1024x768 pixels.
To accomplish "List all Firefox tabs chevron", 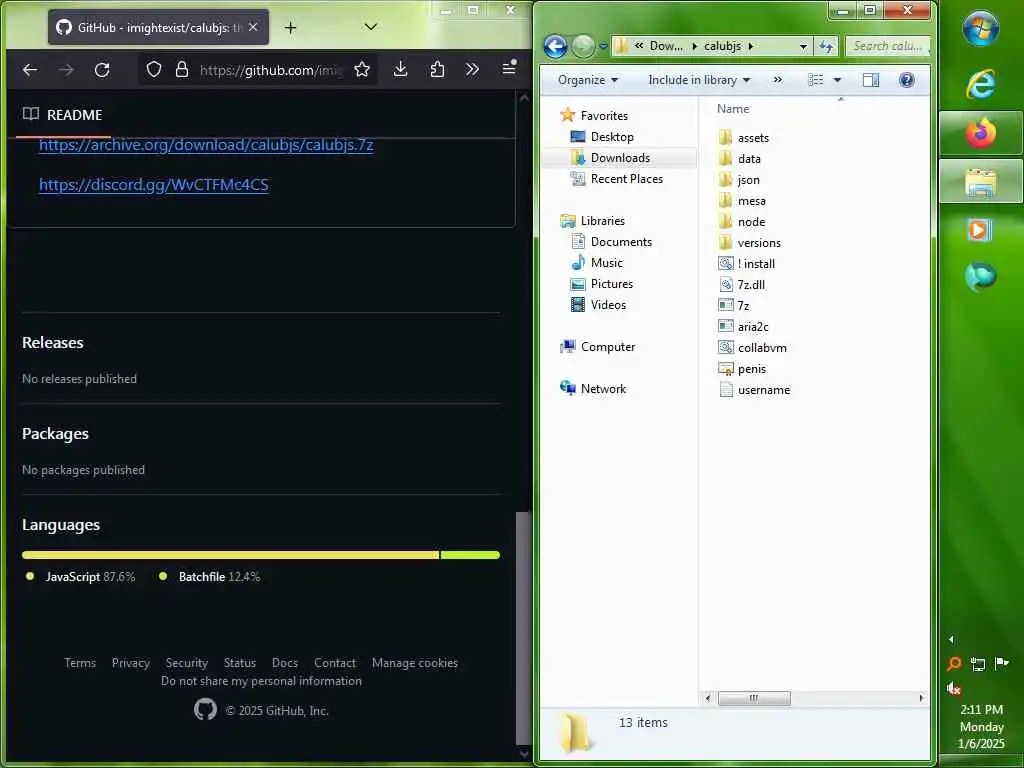I will tap(370, 27).
